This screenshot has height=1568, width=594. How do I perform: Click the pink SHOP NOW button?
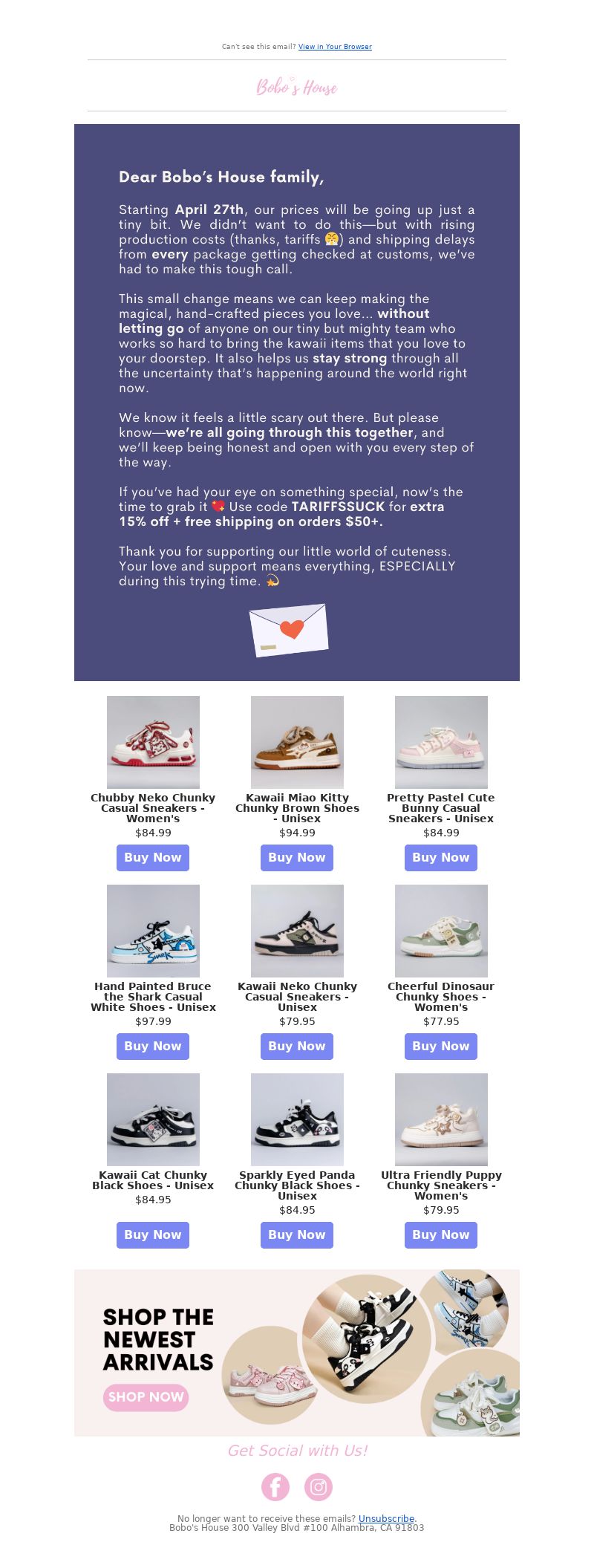point(146,1396)
